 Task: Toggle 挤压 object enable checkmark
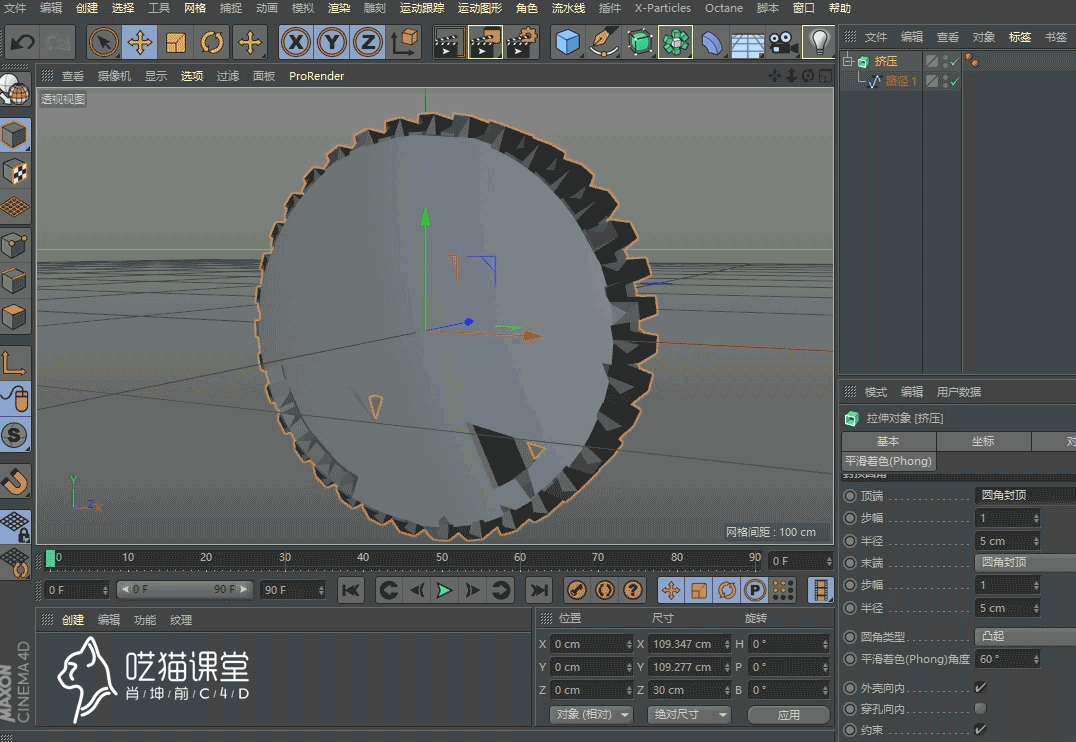pos(955,62)
